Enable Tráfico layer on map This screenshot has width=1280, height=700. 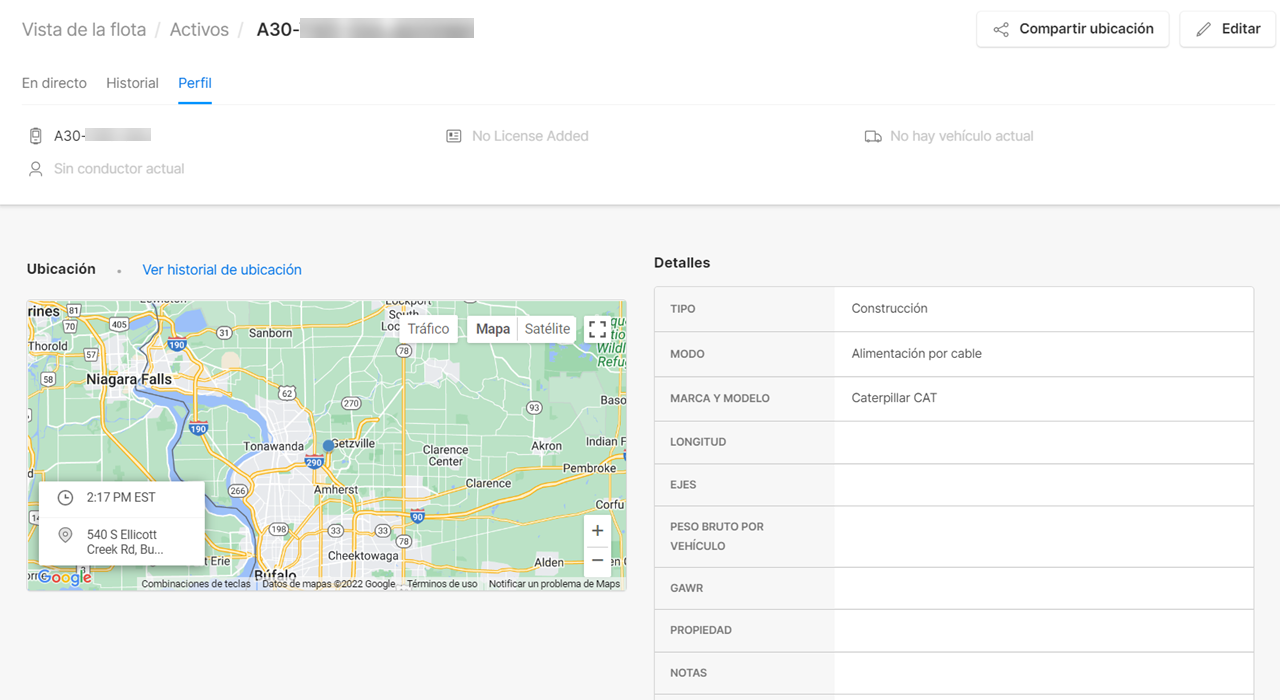click(x=428, y=329)
